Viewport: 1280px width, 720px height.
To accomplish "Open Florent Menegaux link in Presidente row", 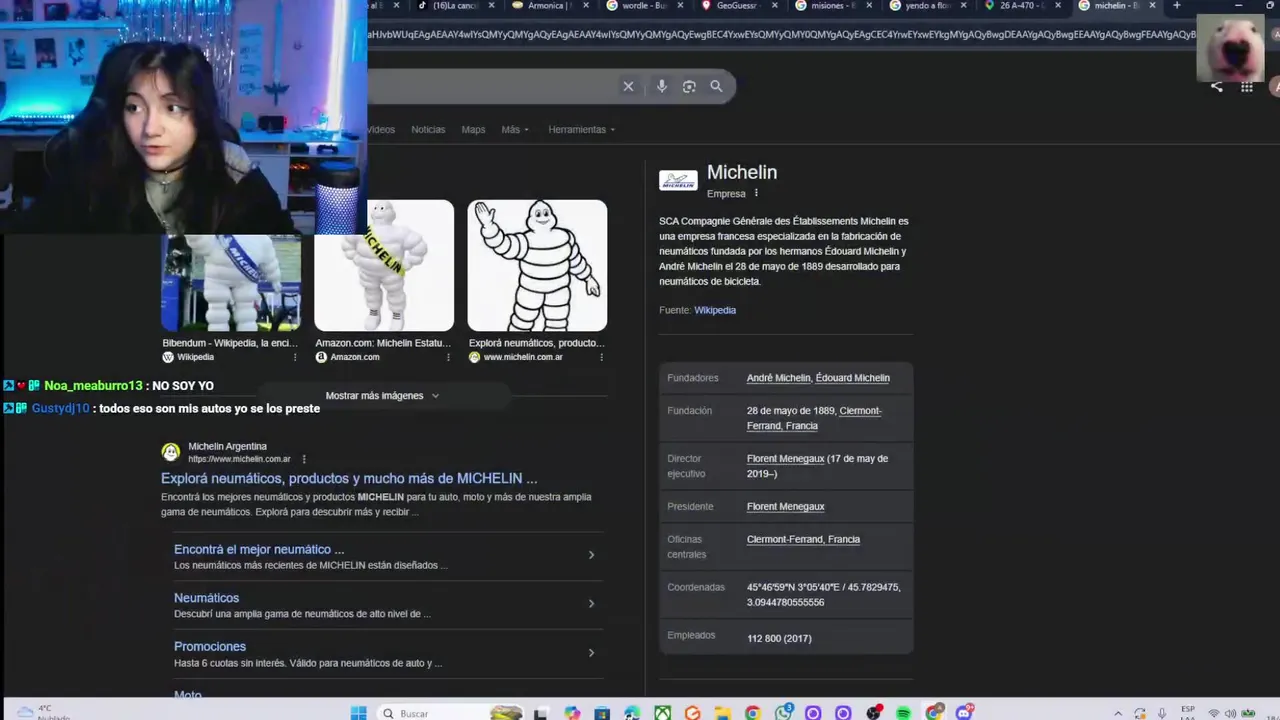I will point(786,506).
